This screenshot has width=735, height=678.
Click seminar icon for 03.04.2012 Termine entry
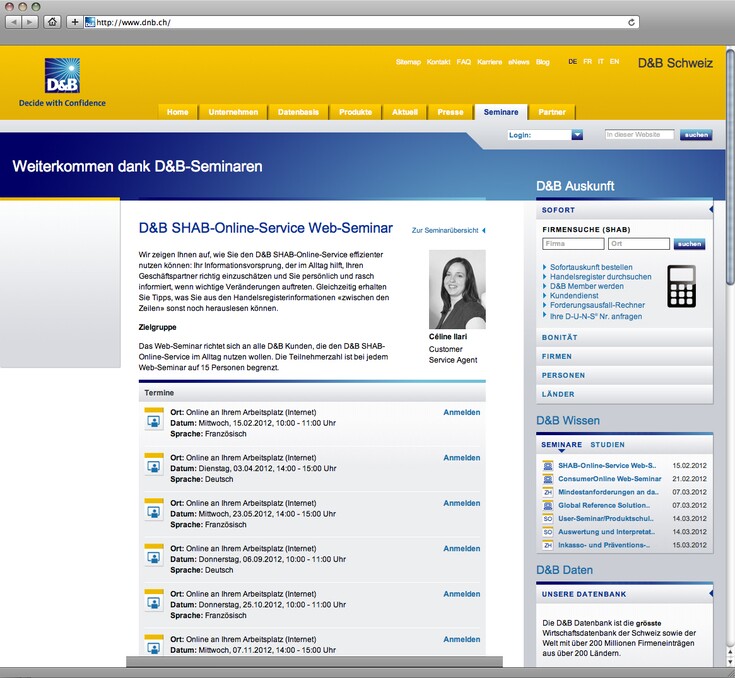(x=154, y=463)
